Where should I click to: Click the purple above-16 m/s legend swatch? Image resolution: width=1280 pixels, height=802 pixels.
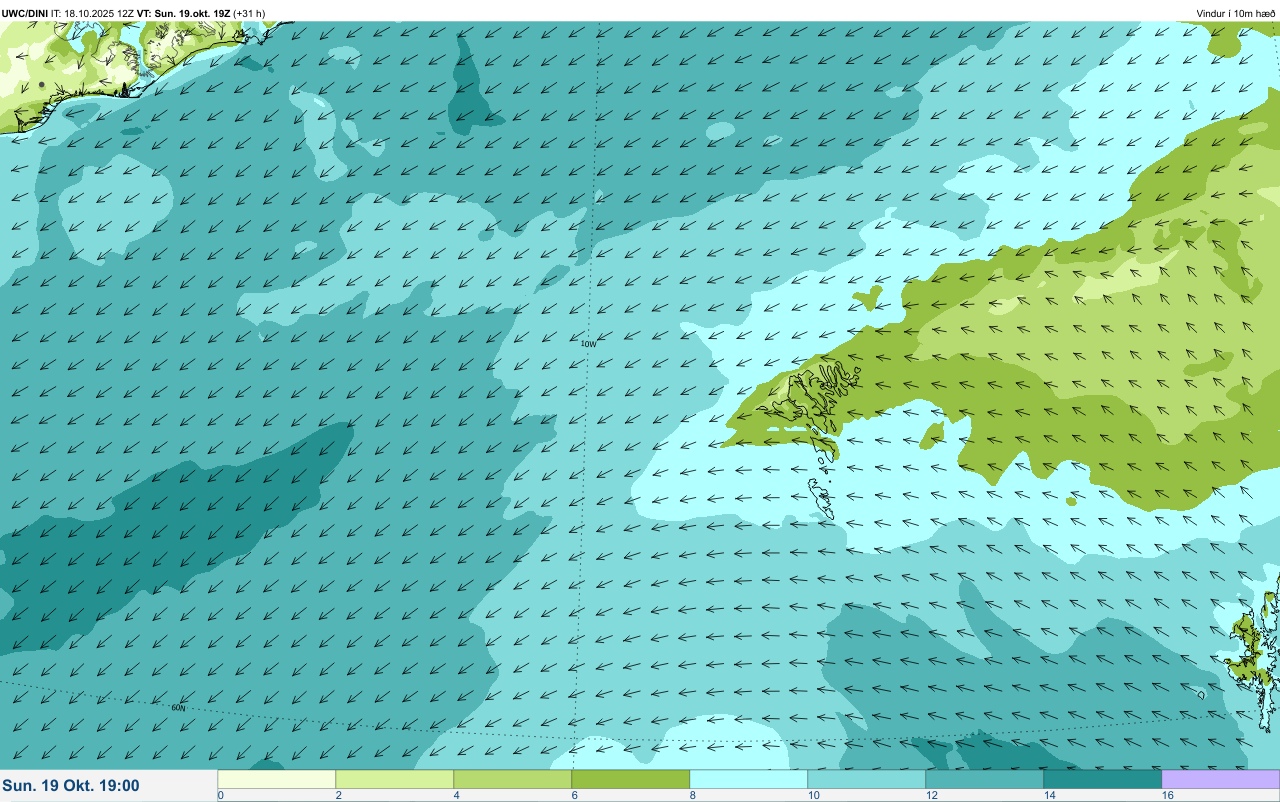pyautogui.click(x=1221, y=779)
